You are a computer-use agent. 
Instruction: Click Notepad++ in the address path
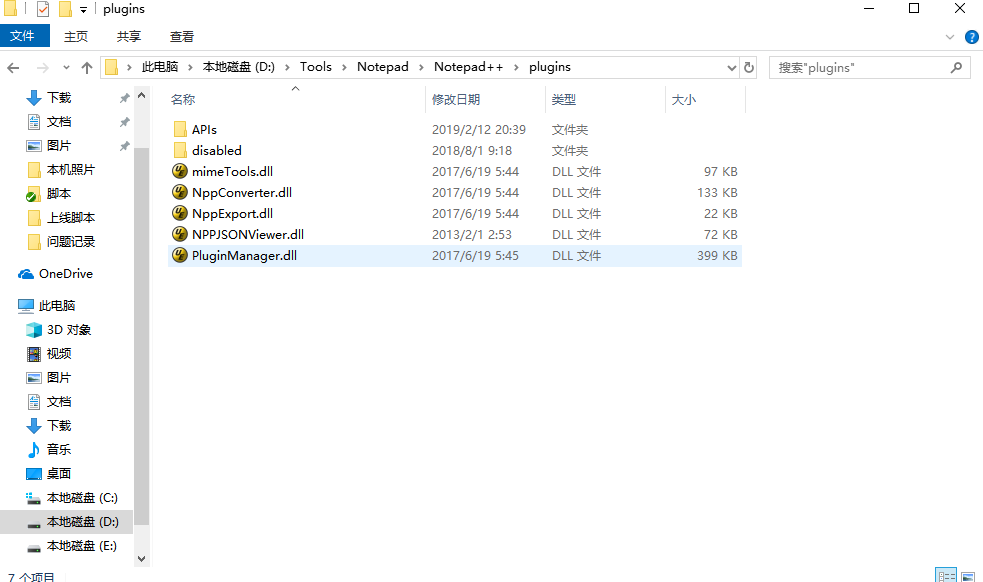click(x=468, y=67)
